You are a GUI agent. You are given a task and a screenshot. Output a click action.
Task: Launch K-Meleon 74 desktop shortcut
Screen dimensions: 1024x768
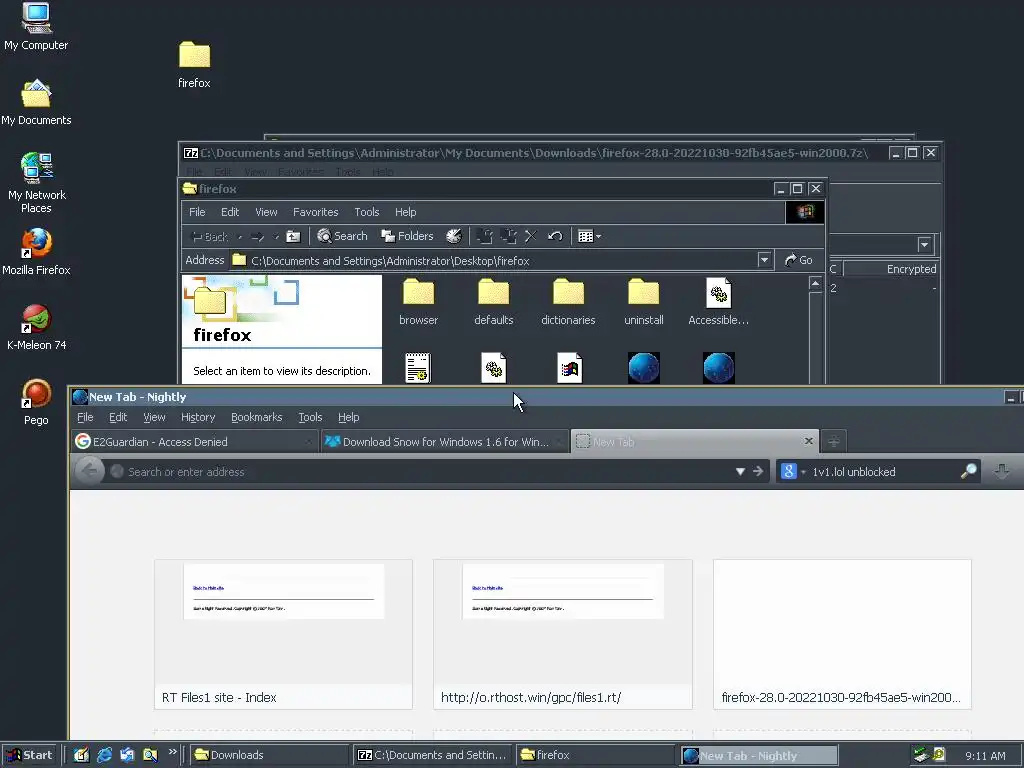36,327
